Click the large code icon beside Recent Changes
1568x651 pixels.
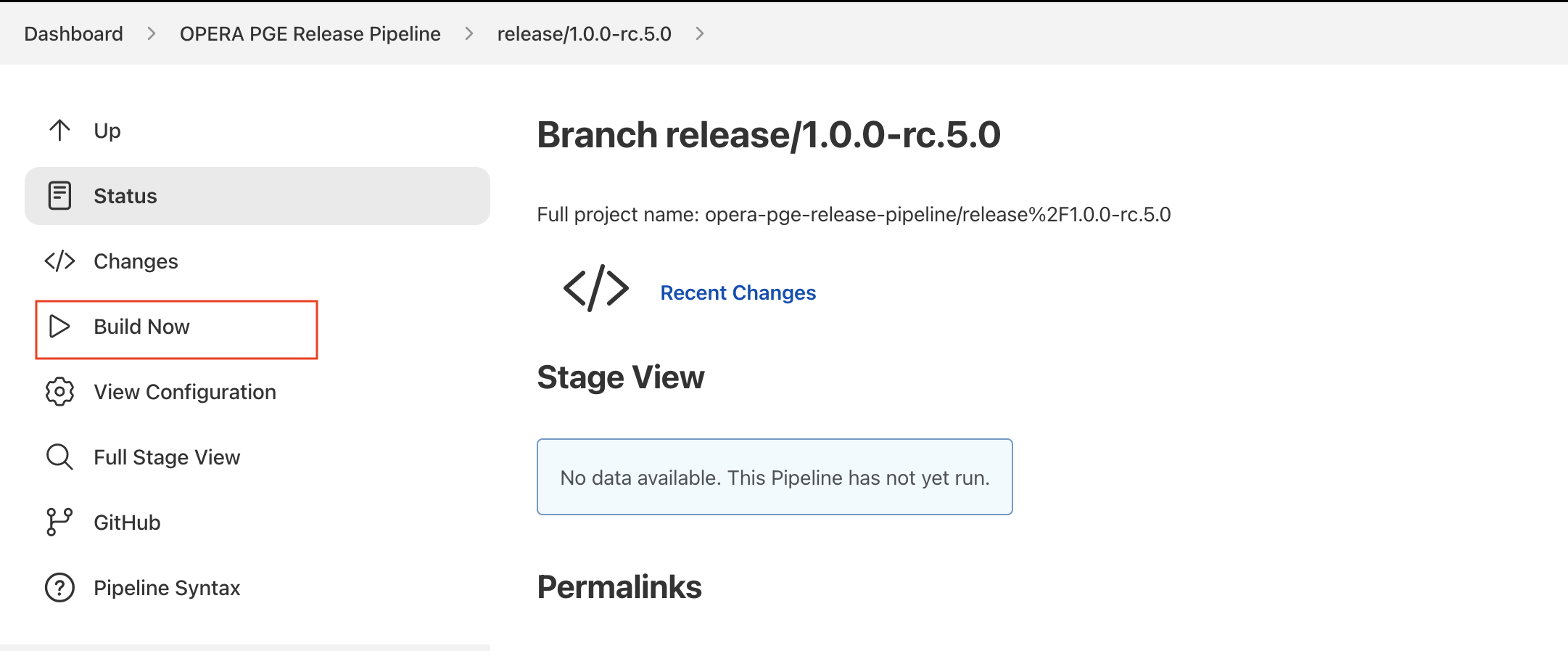596,289
